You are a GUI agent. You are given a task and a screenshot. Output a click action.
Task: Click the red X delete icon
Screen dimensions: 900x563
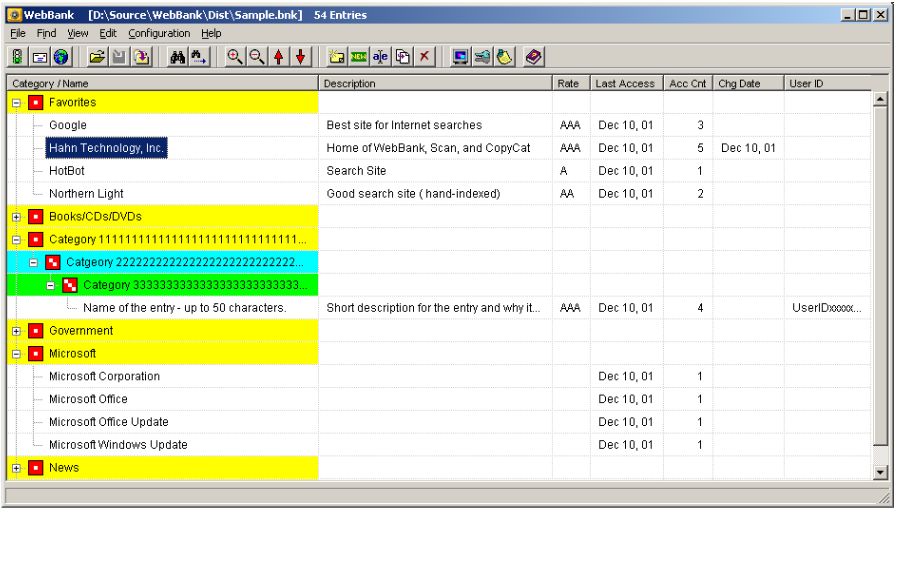pos(425,57)
